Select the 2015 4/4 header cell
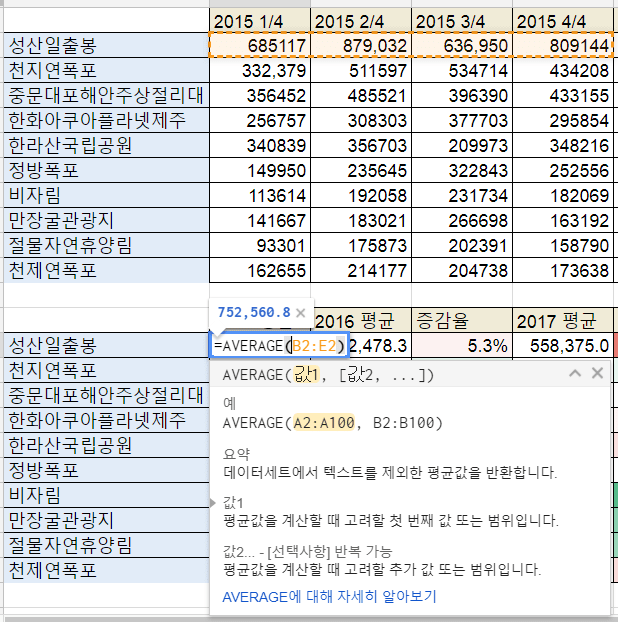 pyautogui.click(x=563, y=21)
